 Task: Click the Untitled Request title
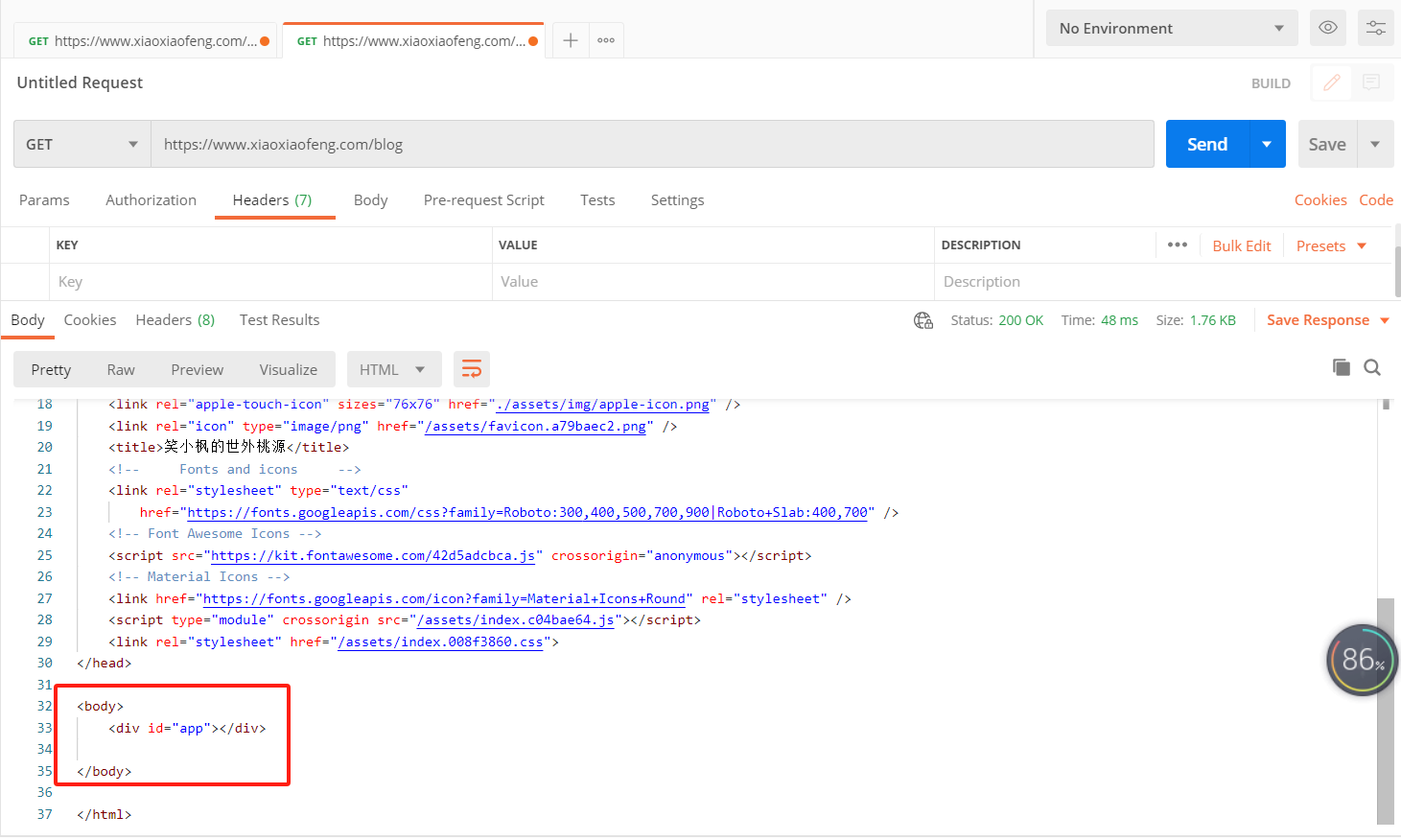tap(80, 82)
